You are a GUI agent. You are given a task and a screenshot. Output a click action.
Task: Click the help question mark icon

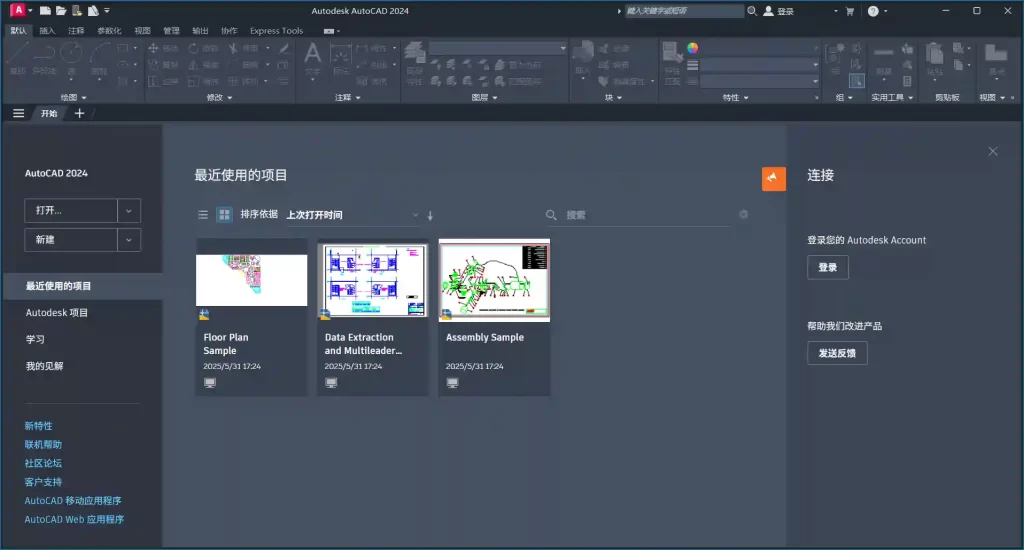click(x=873, y=11)
